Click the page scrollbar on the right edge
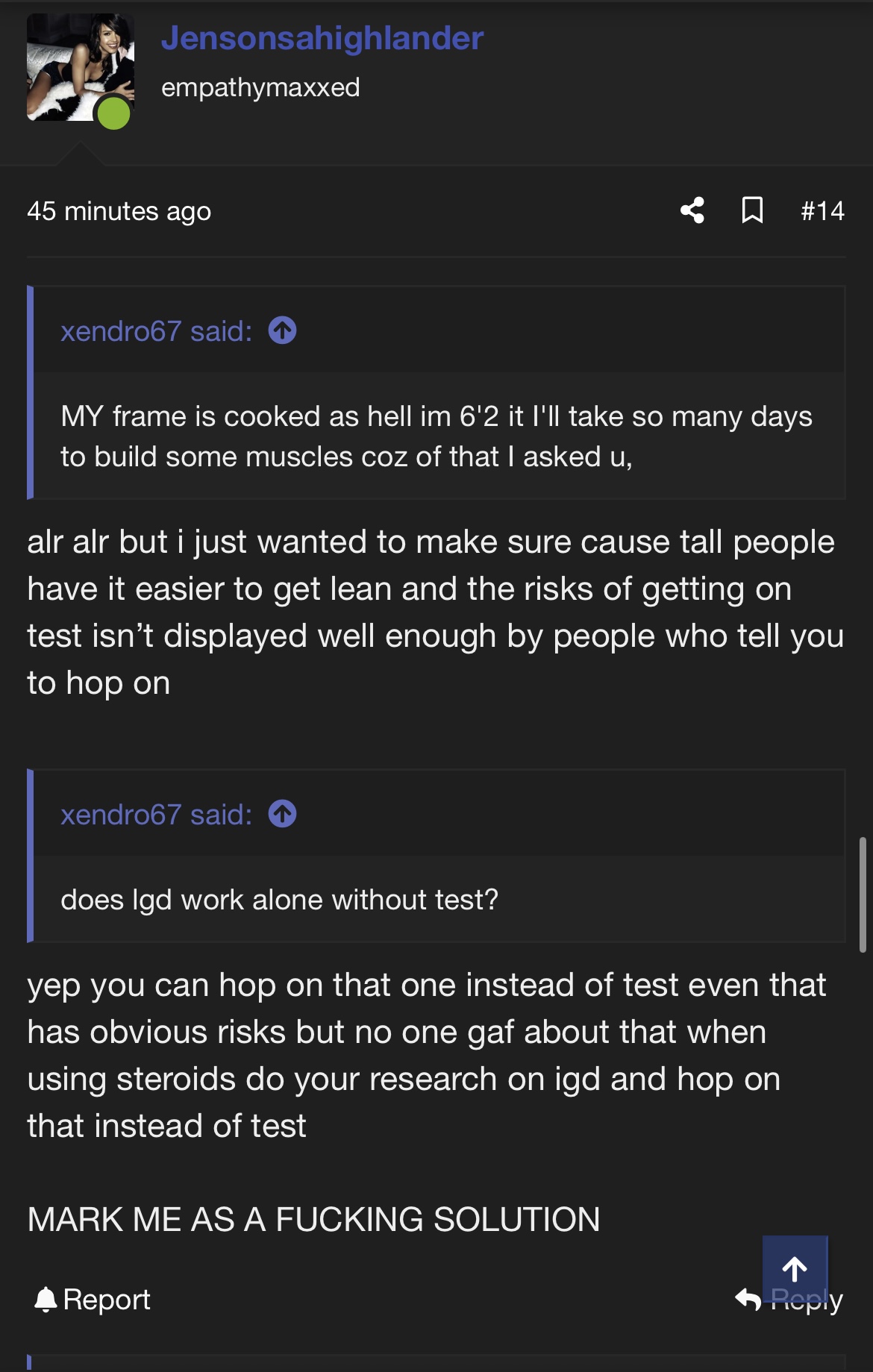This screenshot has height=1372, width=873. pyautogui.click(x=863, y=895)
